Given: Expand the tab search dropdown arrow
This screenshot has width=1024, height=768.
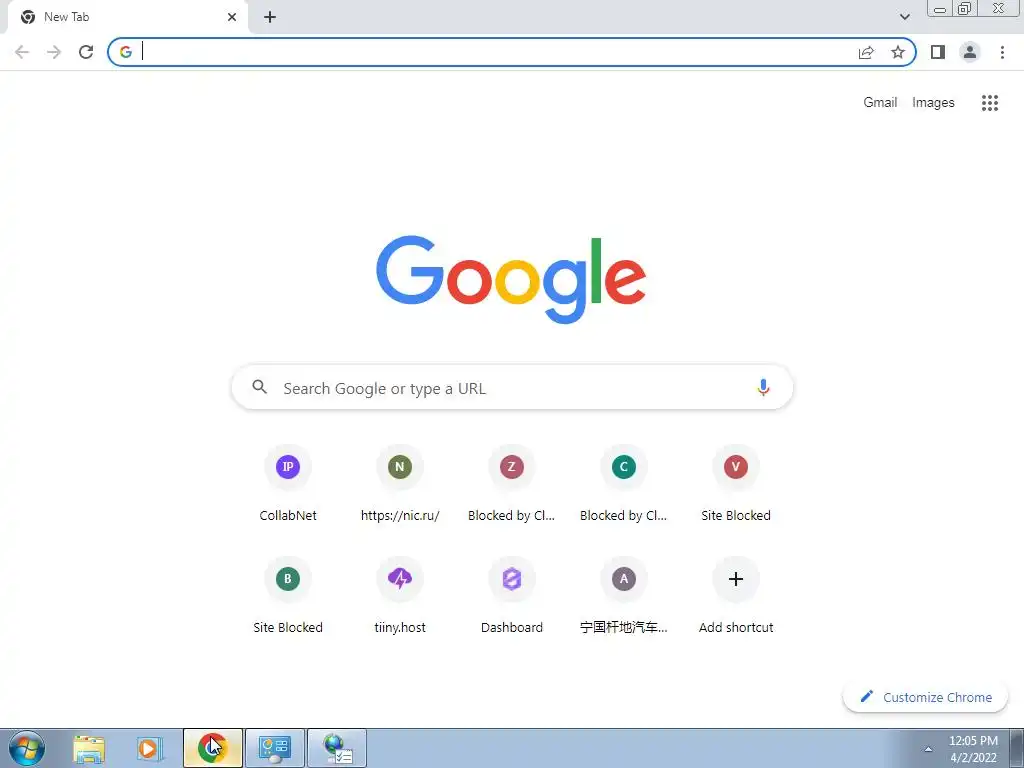Looking at the screenshot, I should point(904,17).
